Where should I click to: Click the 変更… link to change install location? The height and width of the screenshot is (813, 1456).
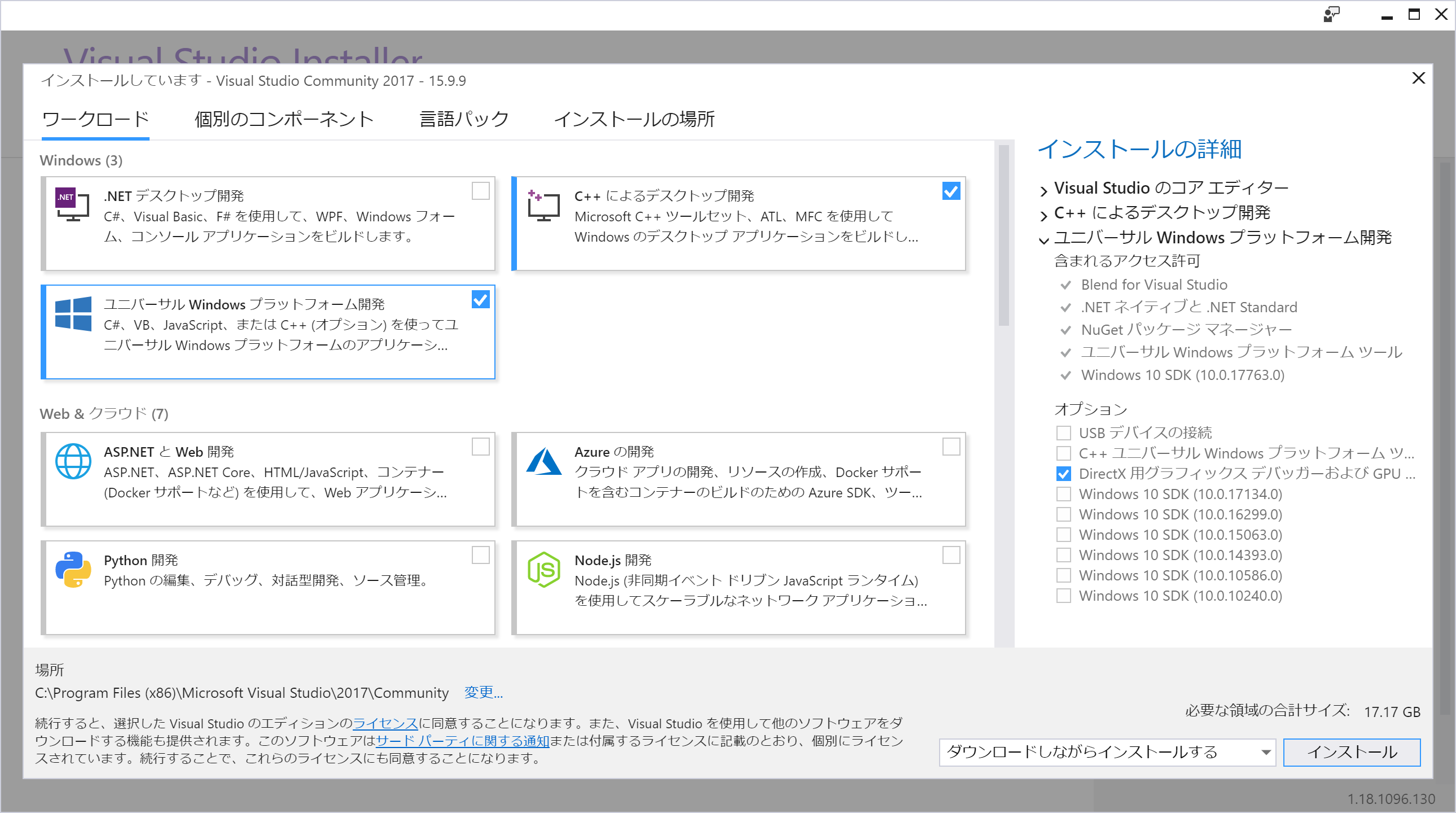pos(483,693)
